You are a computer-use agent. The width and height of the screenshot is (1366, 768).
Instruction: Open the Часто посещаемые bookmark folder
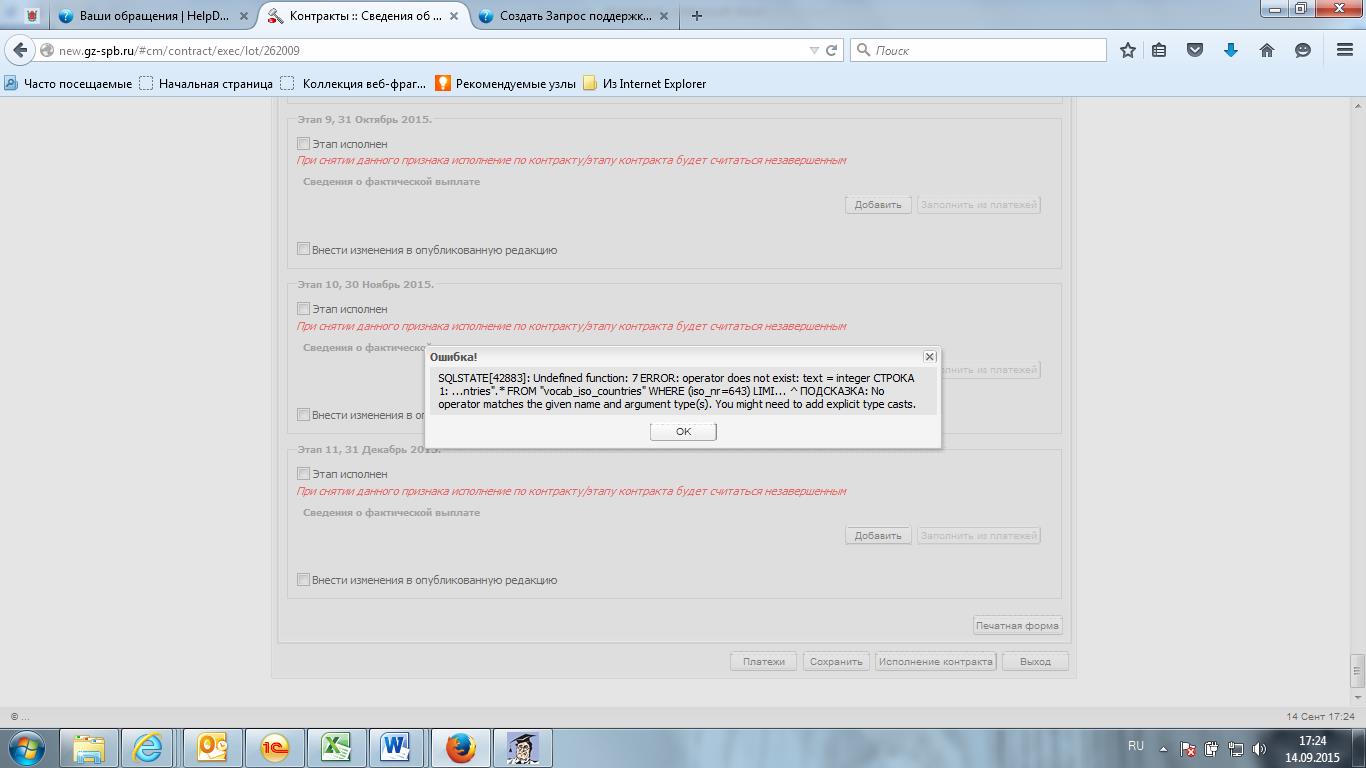pos(68,84)
